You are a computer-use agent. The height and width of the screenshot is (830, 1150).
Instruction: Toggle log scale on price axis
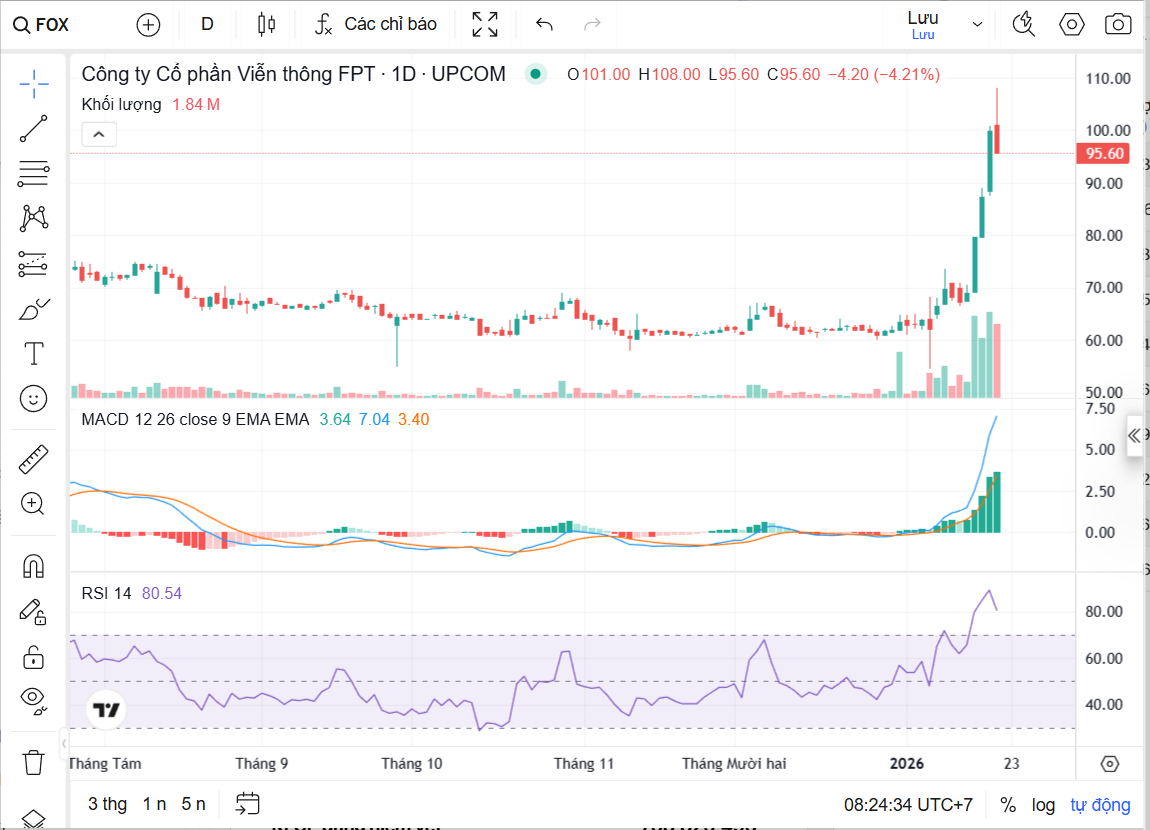(x=1043, y=805)
